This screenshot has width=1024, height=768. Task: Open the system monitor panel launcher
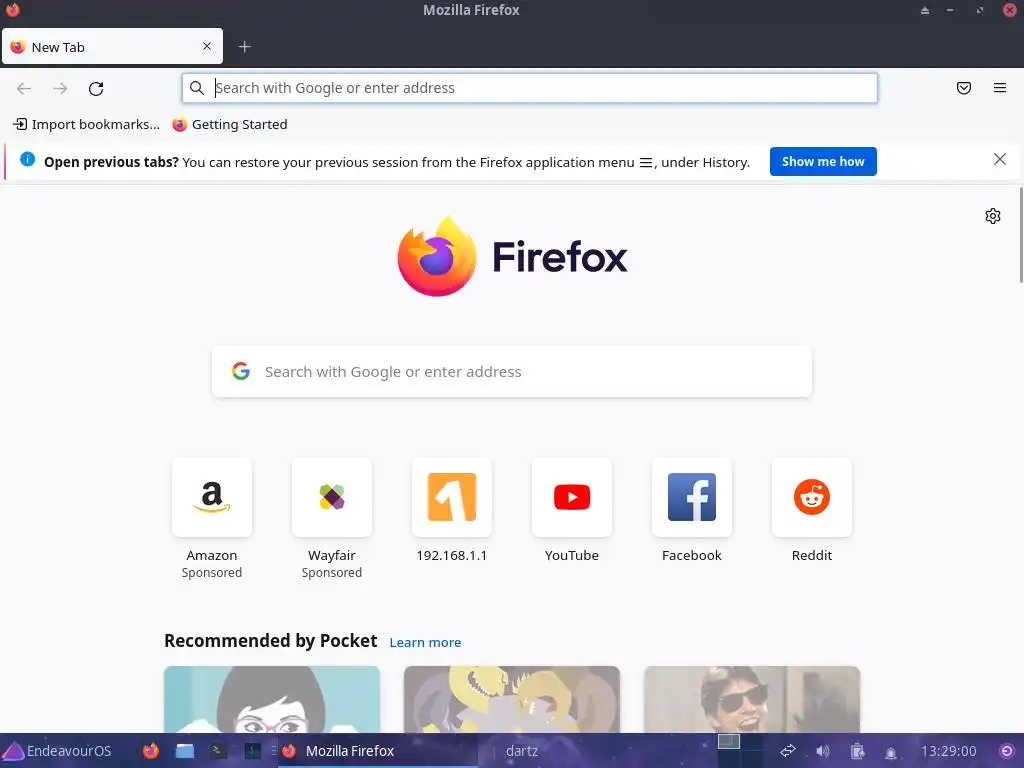(x=253, y=751)
